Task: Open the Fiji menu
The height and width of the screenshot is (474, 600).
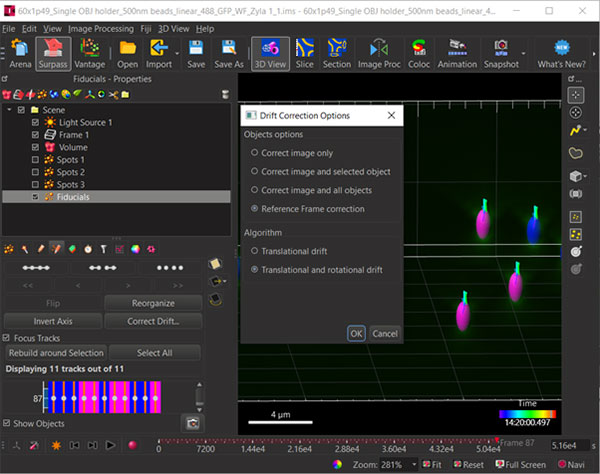Action: coord(146,29)
